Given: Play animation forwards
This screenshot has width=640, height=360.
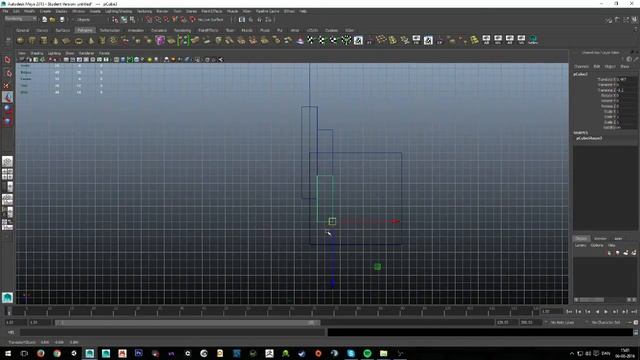Looking at the screenshot, I should tap(606, 312).
